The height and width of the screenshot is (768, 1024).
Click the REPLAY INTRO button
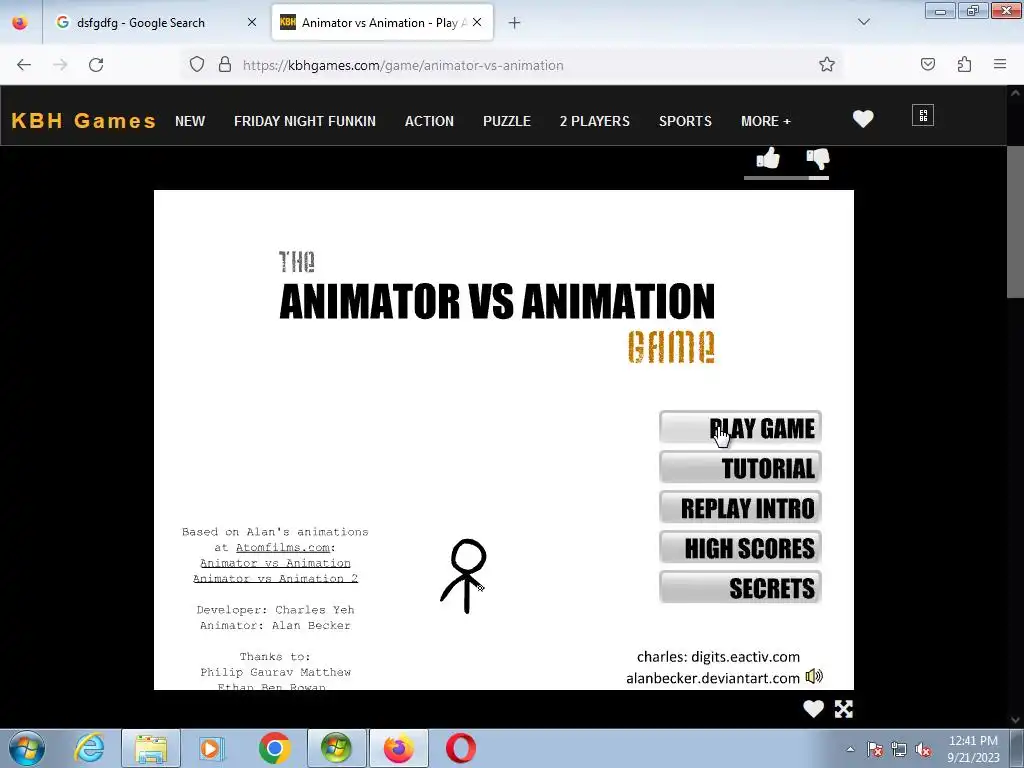740,507
